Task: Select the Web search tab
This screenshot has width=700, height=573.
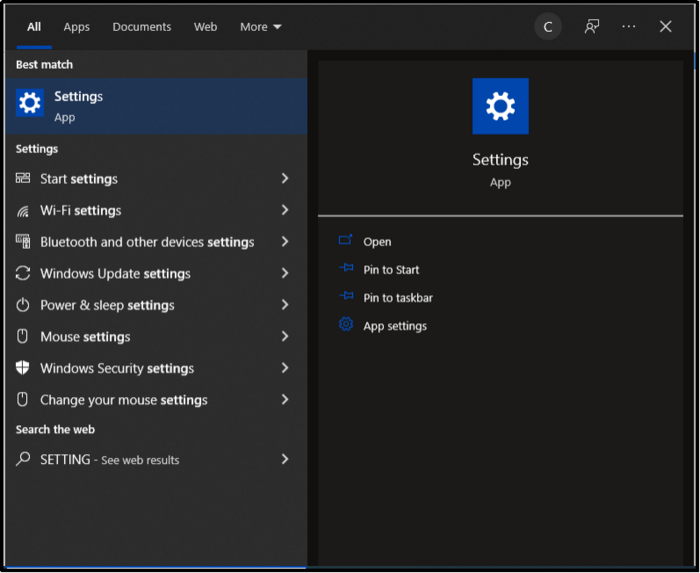Action: tap(205, 27)
